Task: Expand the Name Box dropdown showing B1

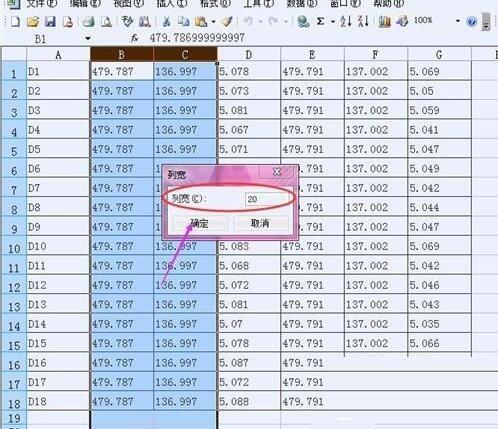Action: pyautogui.click(x=88, y=38)
